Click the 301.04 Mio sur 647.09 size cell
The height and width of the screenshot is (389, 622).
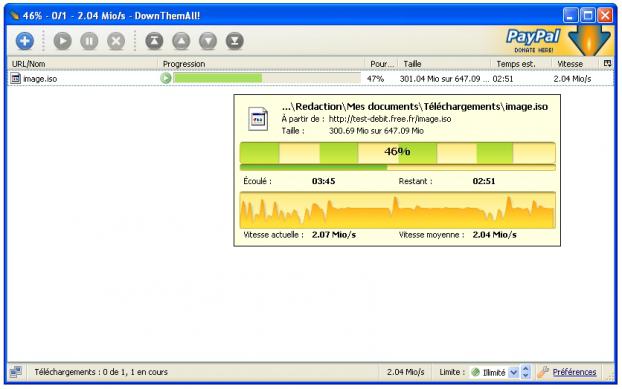(x=444, y=79)
